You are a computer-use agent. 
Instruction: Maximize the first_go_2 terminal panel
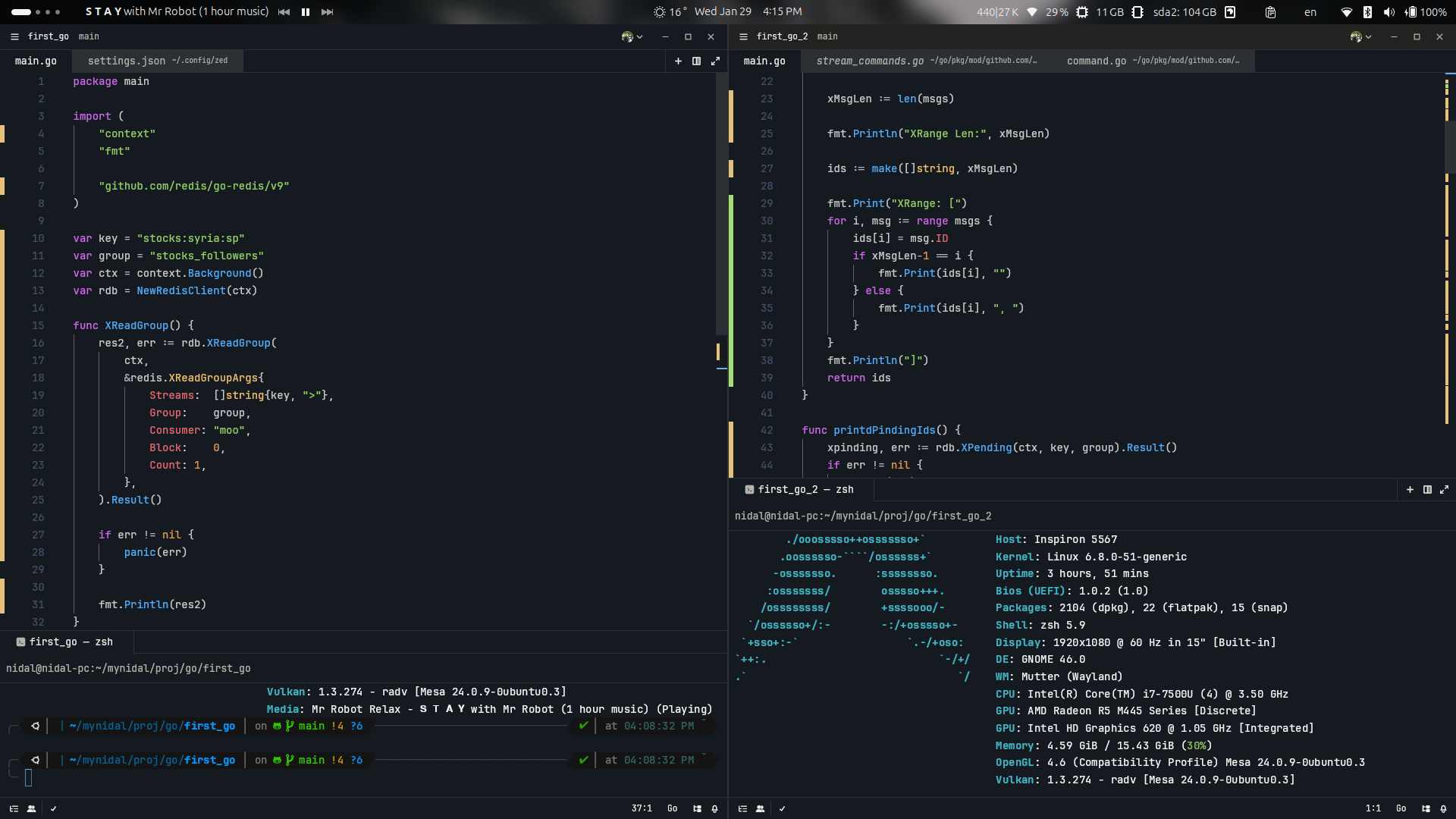coord(1444,490)
